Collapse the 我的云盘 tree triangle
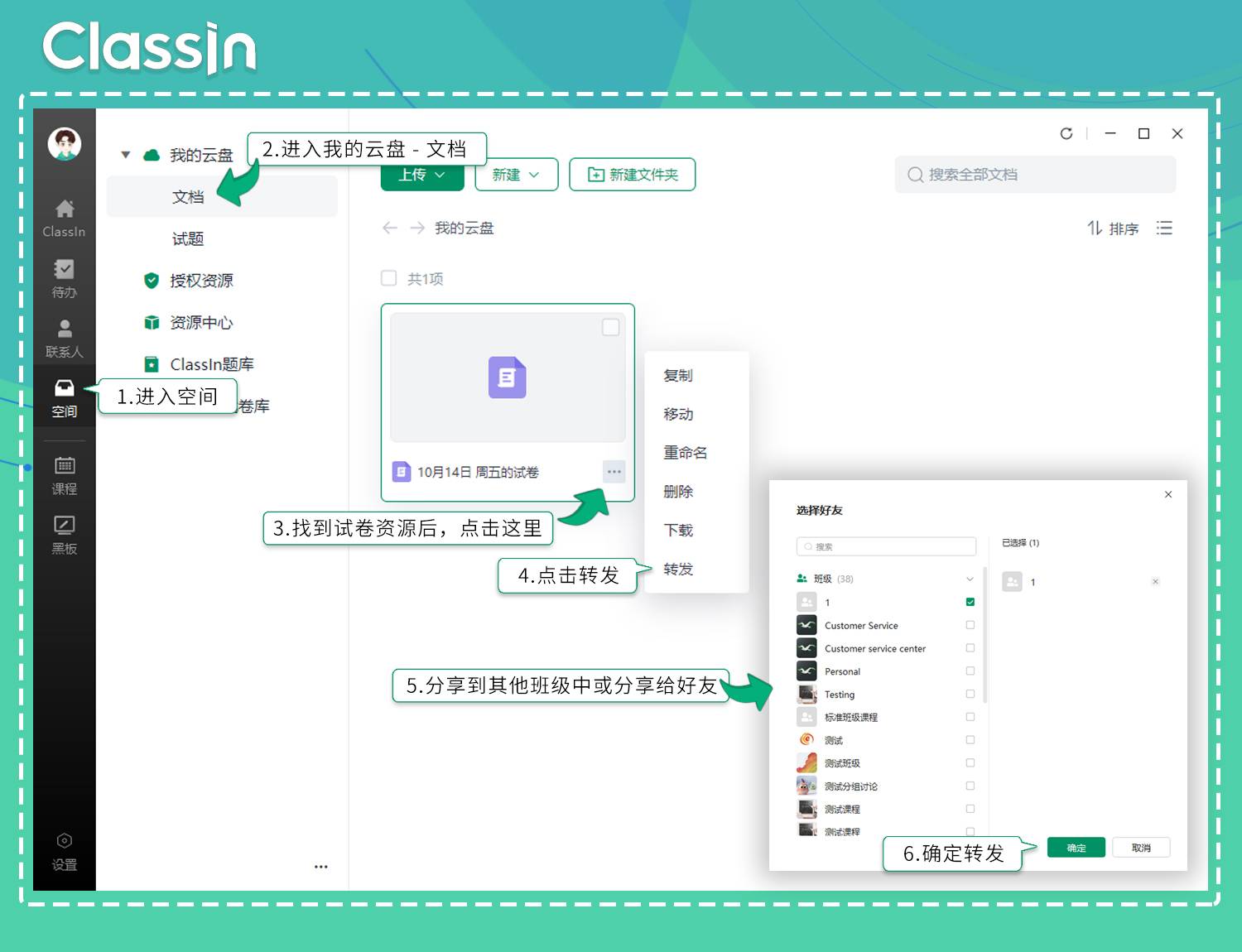 pyautogui.click(x=126, y=155)
